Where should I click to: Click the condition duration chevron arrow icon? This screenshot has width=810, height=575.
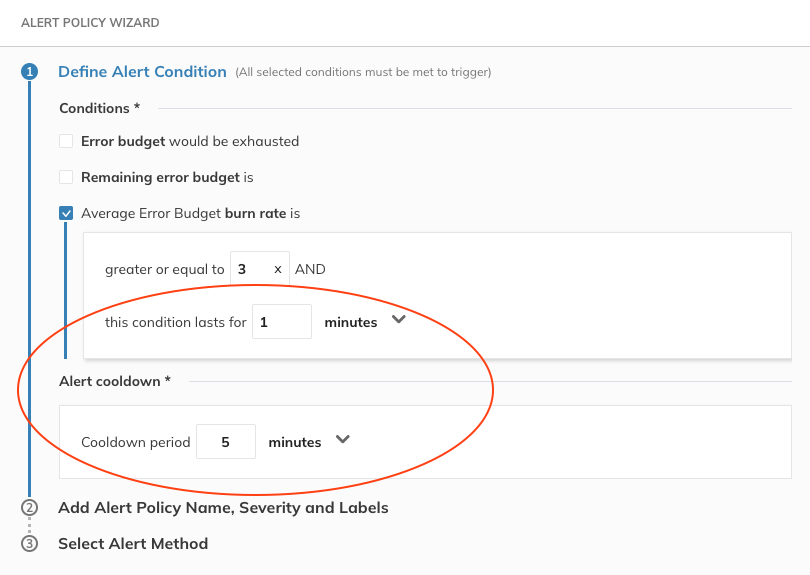pos(398,321)
